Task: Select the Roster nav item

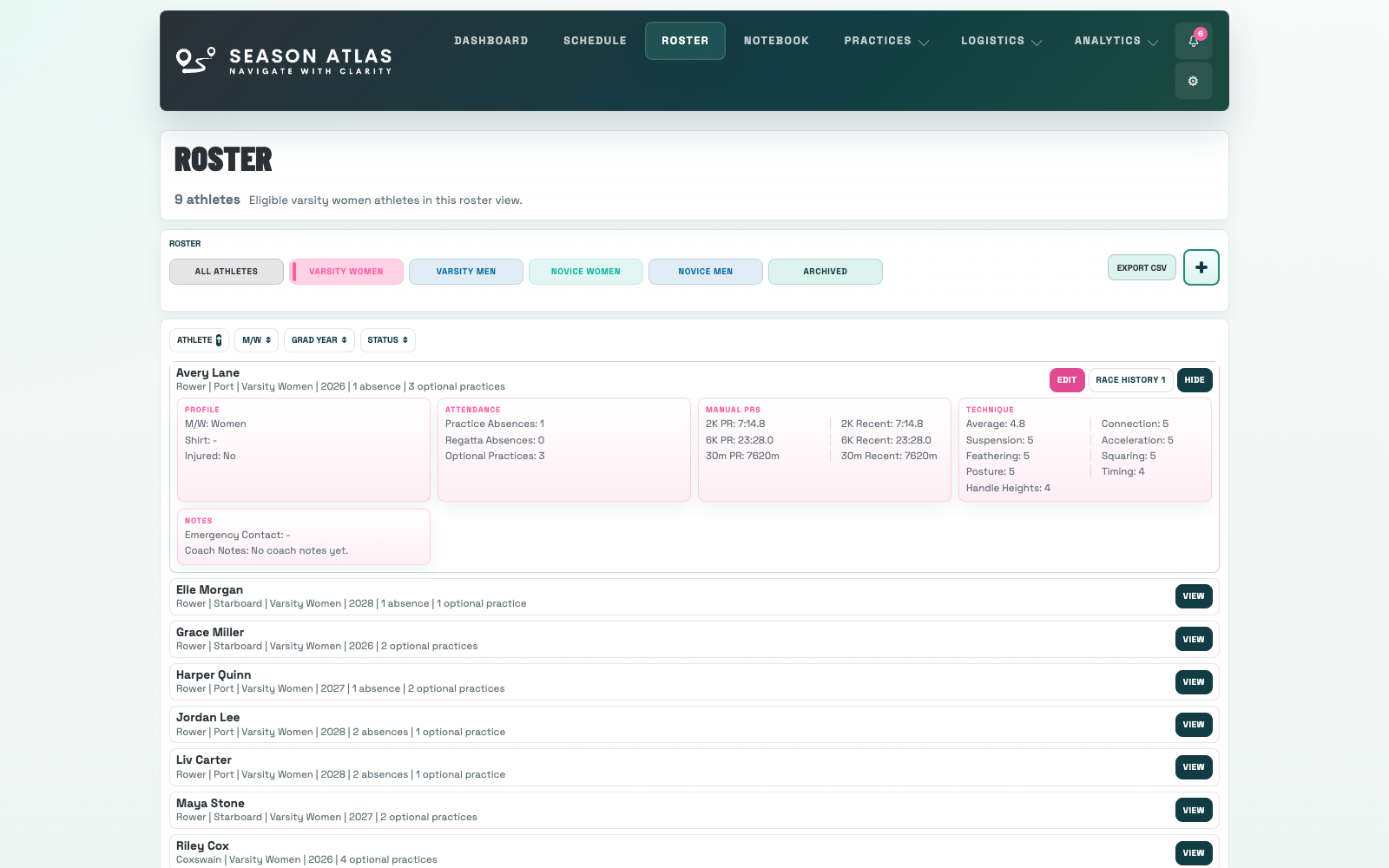Action: (685, 41)
